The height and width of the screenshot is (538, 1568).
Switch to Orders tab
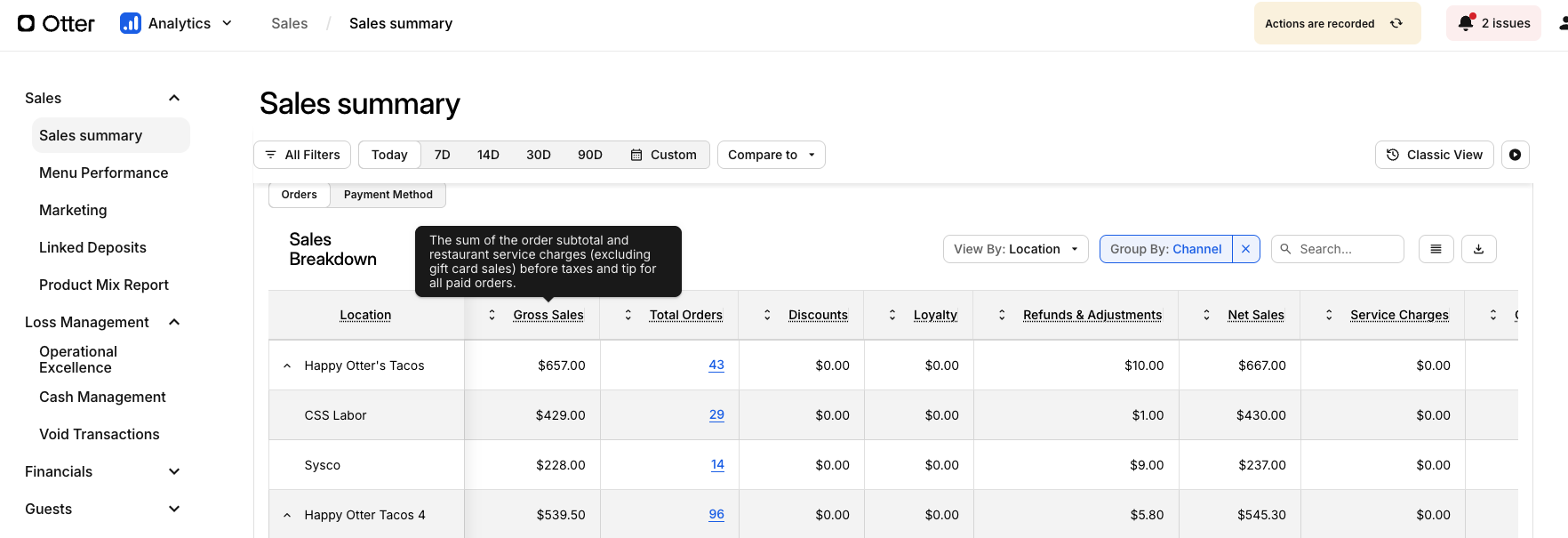[300, 195]
